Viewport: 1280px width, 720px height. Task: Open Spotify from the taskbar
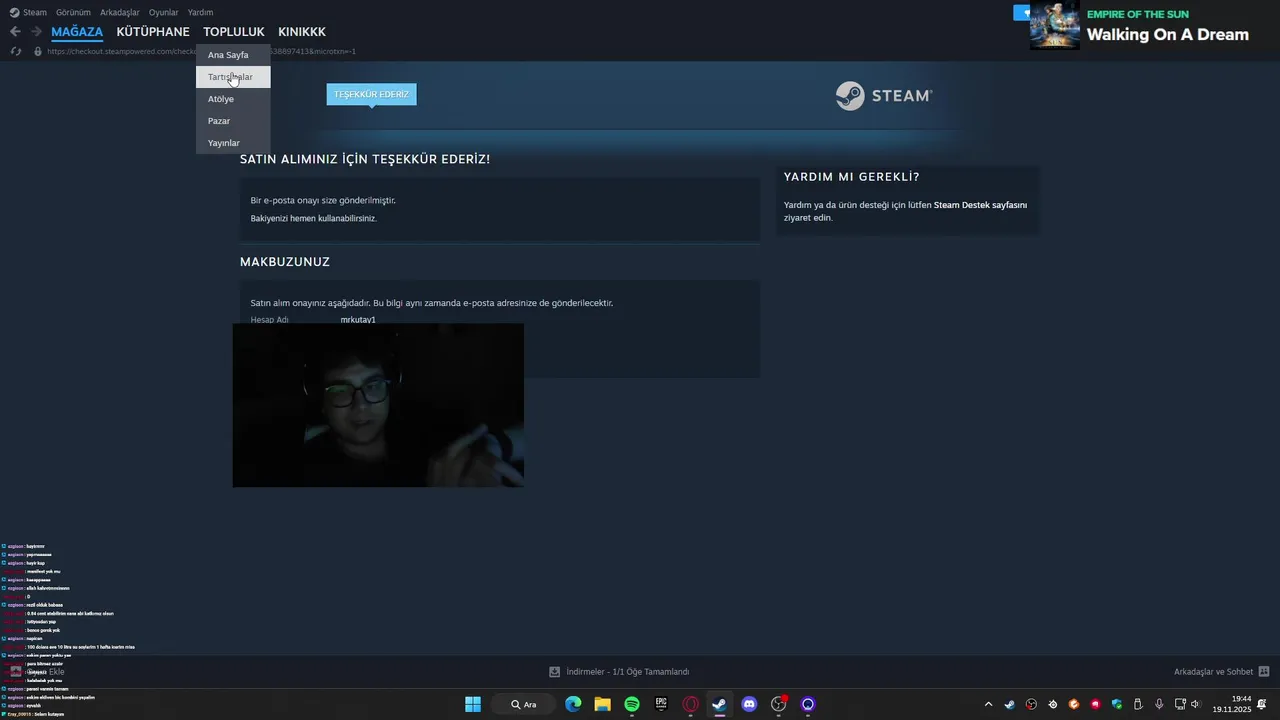click(x=632, y=704)
